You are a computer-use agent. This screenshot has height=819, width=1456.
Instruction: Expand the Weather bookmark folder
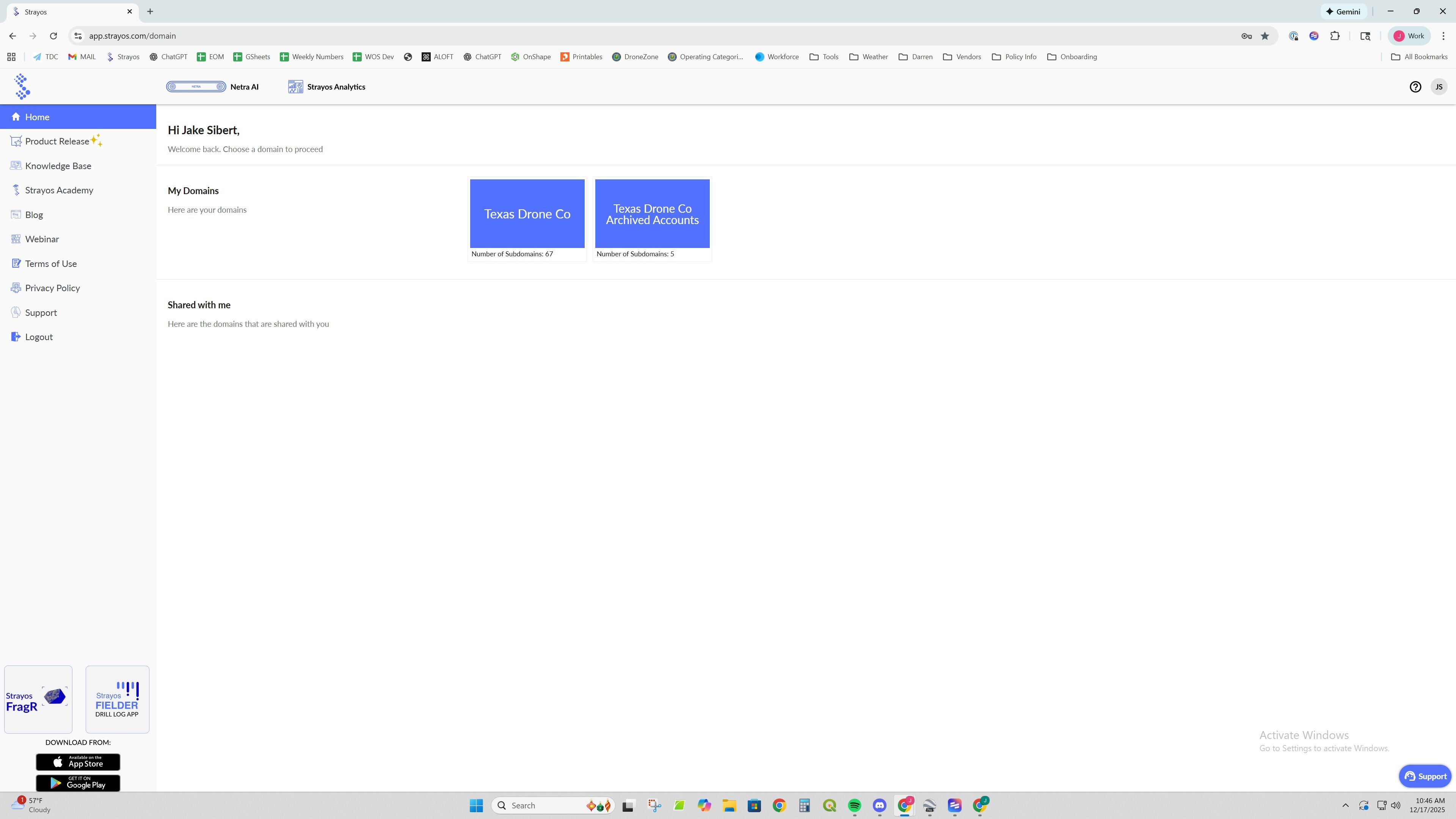(x=869, y=56)
